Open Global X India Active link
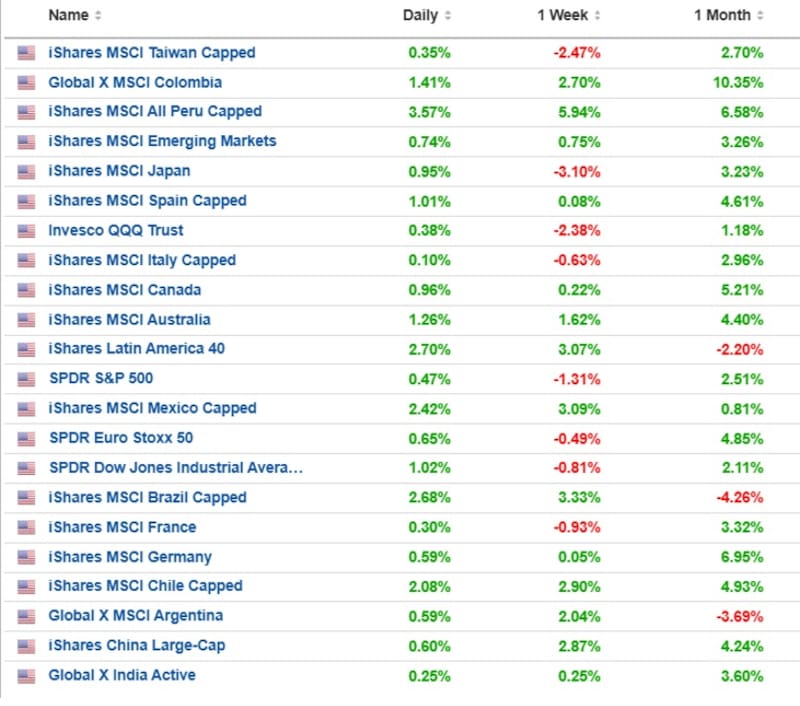 (x=122, y=675)
